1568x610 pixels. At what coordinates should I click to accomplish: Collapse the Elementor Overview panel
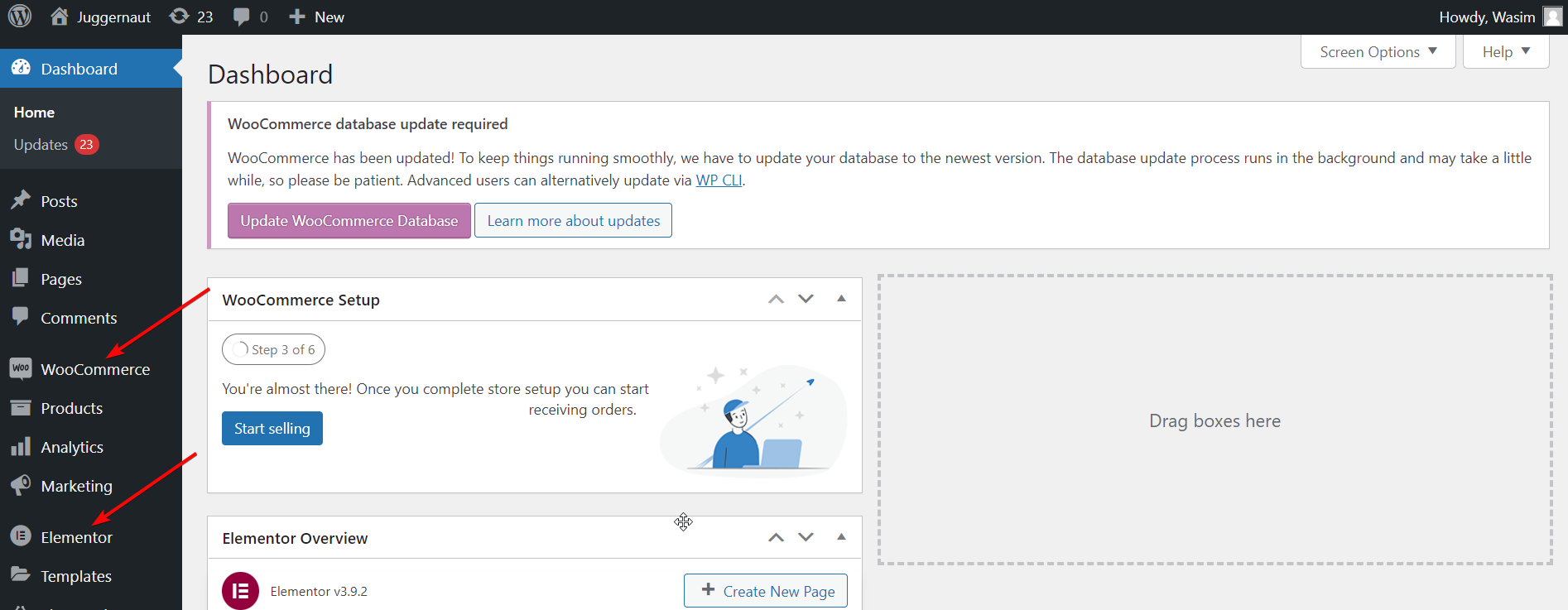tap(841, 537)
